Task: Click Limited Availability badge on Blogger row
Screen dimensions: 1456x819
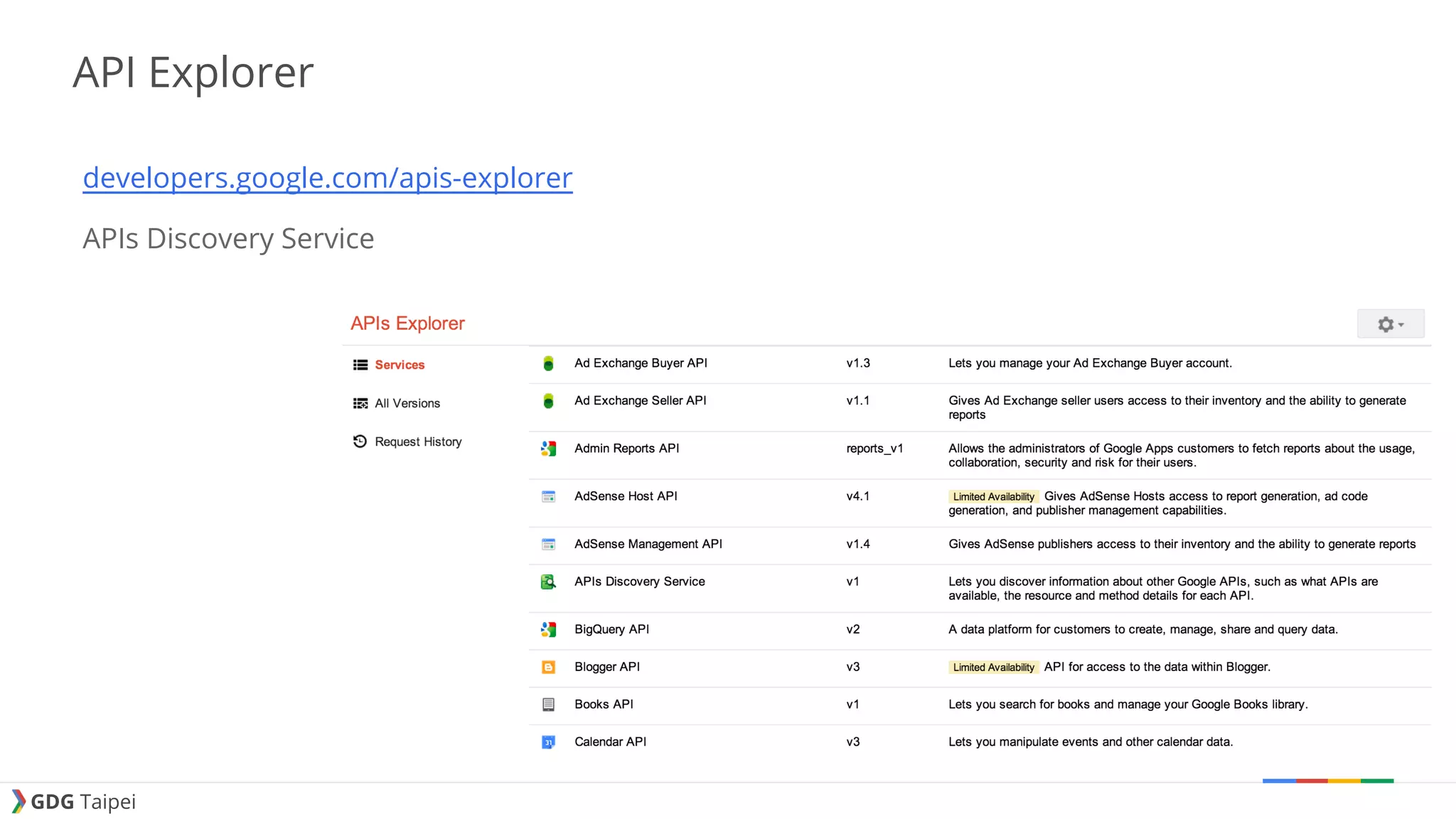Action: tap(993, 668)
